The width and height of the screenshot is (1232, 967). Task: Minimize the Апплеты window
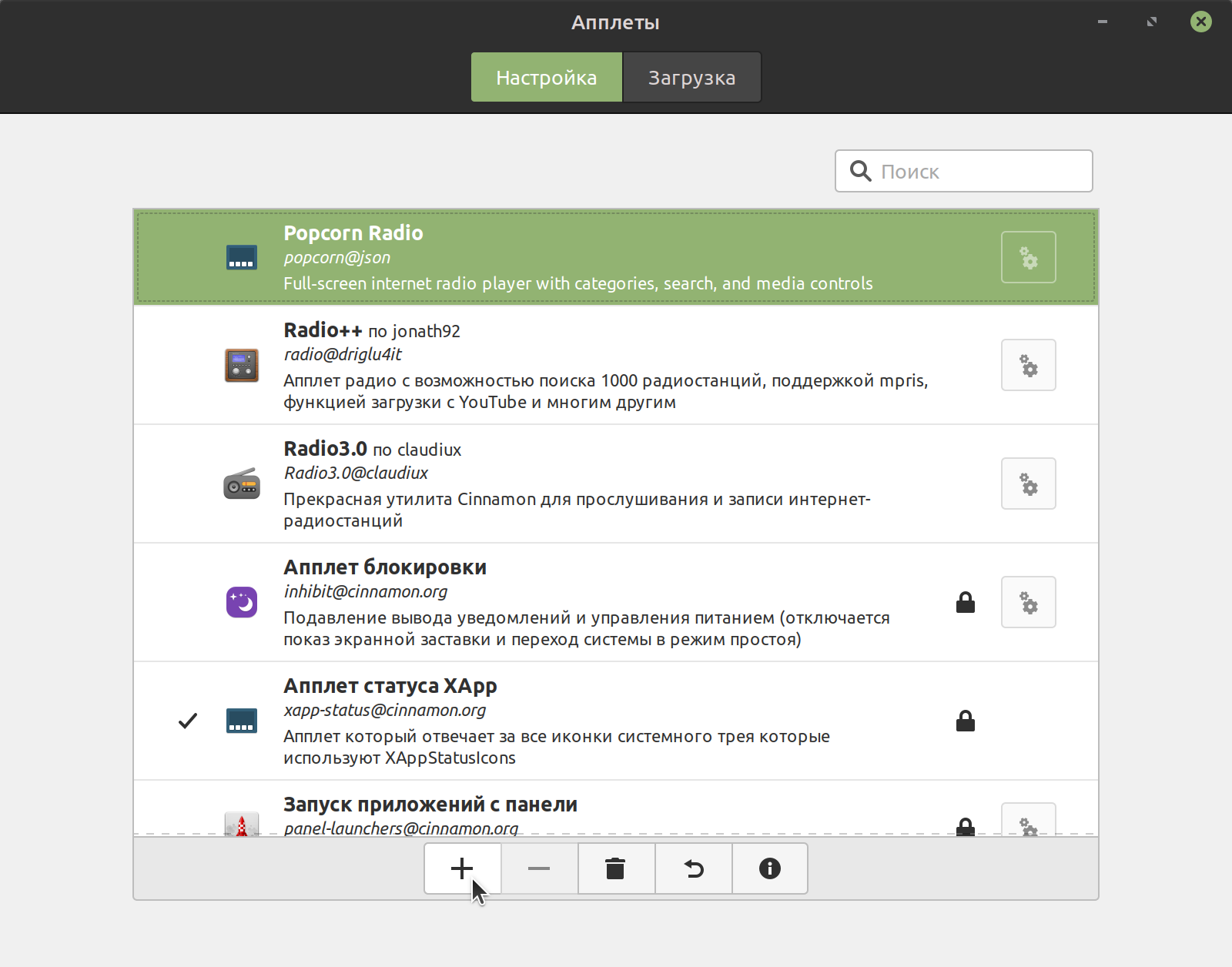(x=1103, y=22)
